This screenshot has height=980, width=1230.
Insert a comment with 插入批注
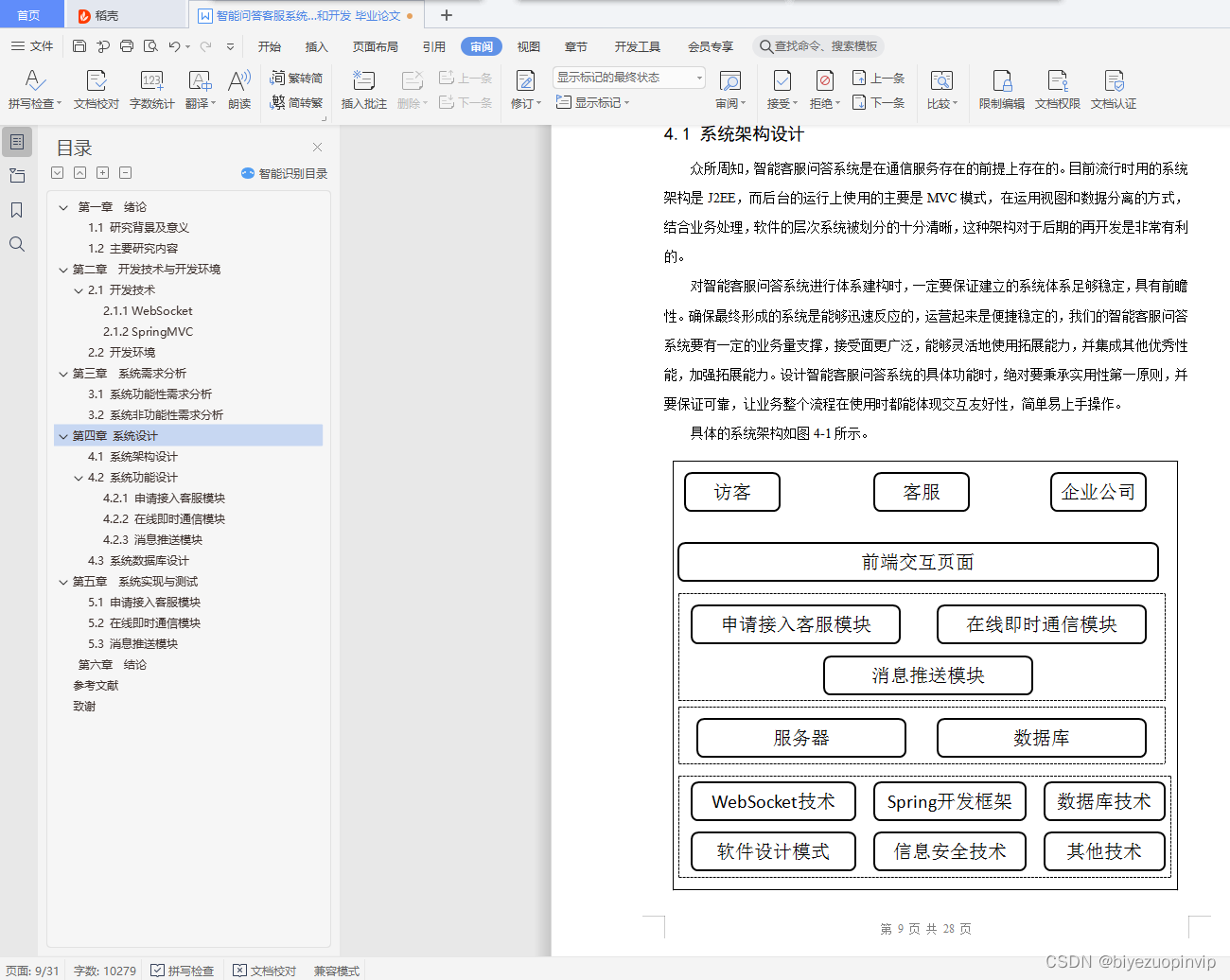point(362,90)
